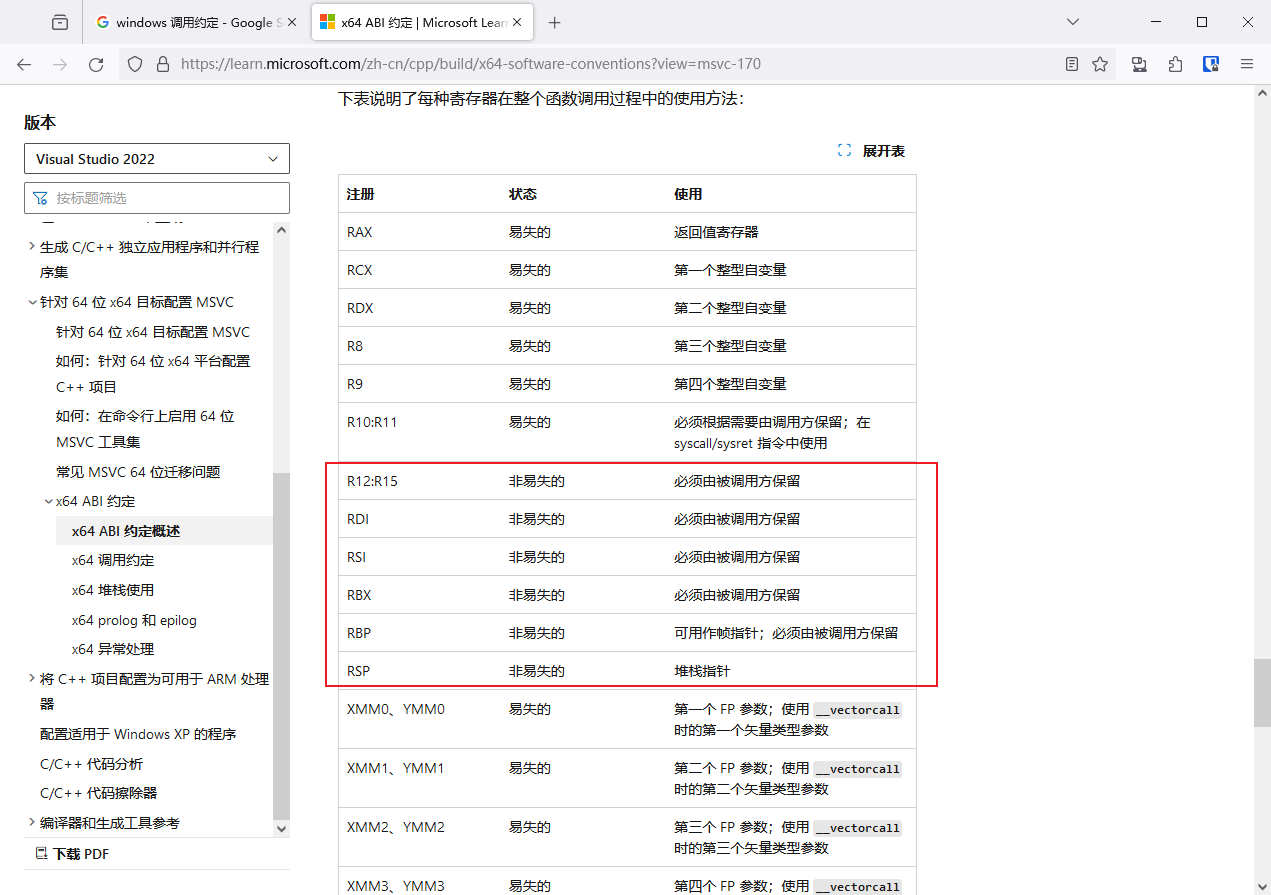The height and width of the screenshot is (895, 1271).
Task: Click the 展开表 expand table button
Action: point(871,151)
